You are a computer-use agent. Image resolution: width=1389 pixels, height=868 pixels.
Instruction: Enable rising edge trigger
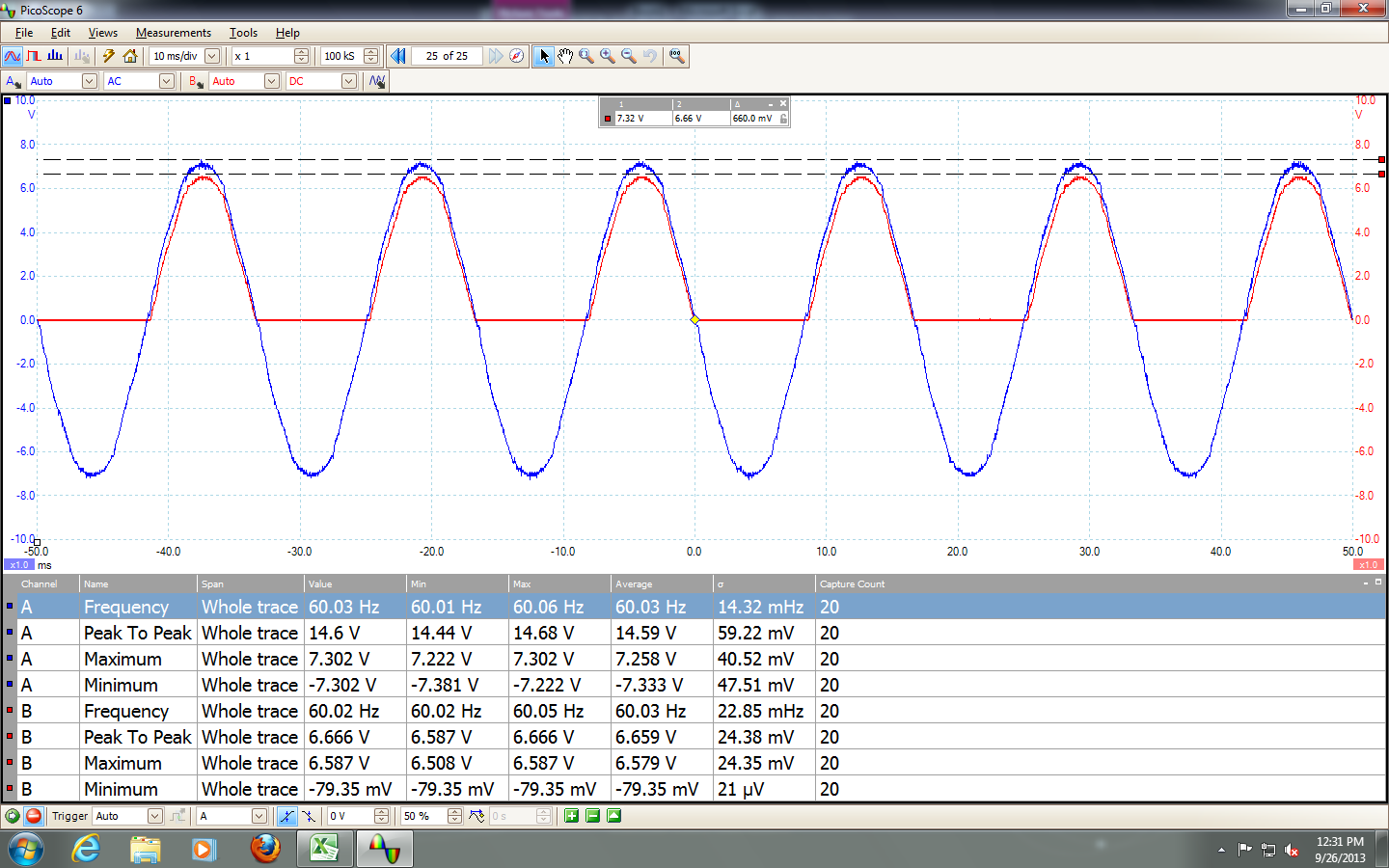(286, 816)
